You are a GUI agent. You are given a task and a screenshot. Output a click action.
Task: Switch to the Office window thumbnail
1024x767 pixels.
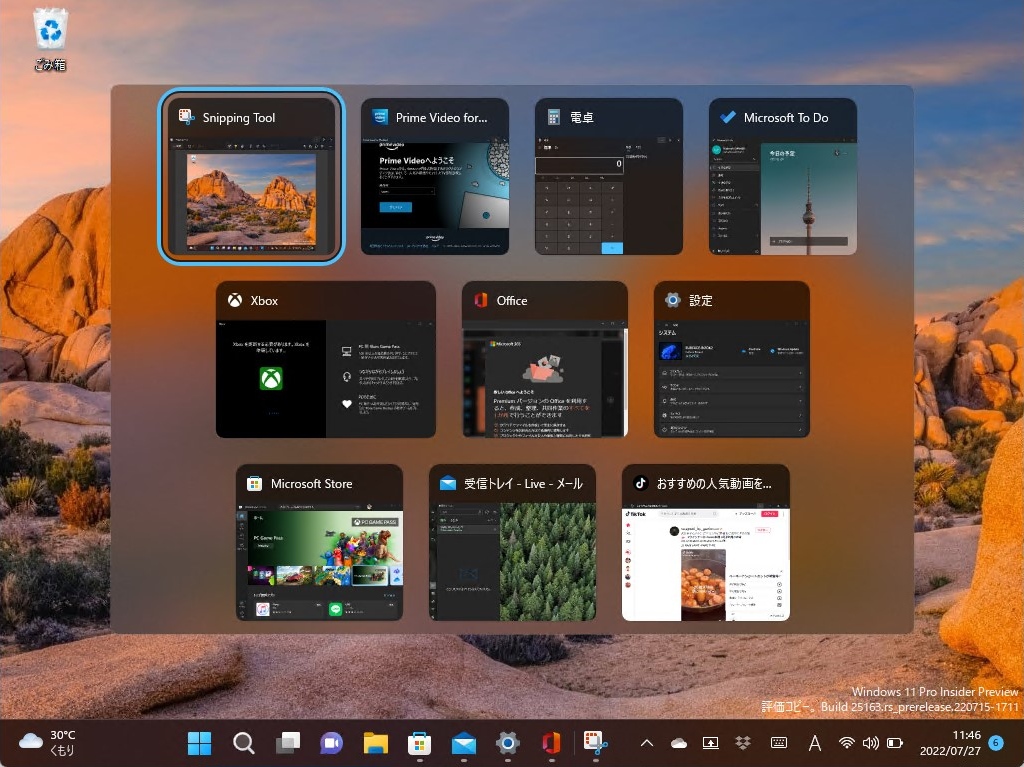click(545, 359)
